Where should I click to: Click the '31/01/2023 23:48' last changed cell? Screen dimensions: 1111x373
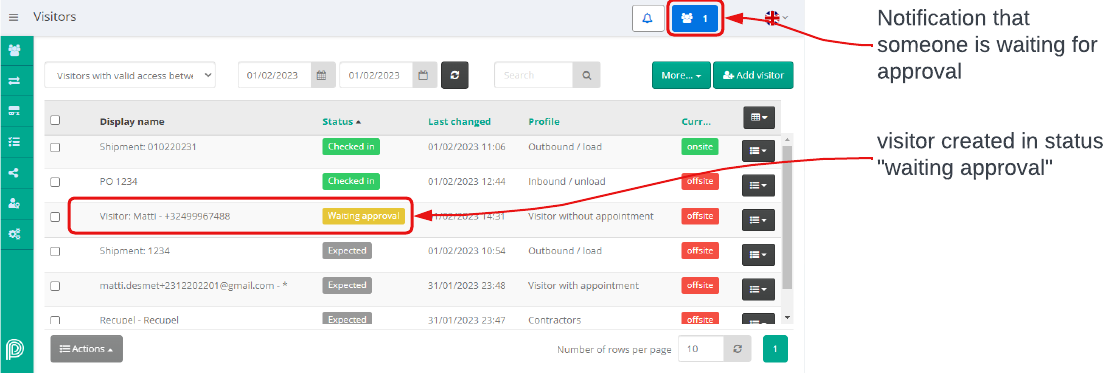click(x=466, y=286)
